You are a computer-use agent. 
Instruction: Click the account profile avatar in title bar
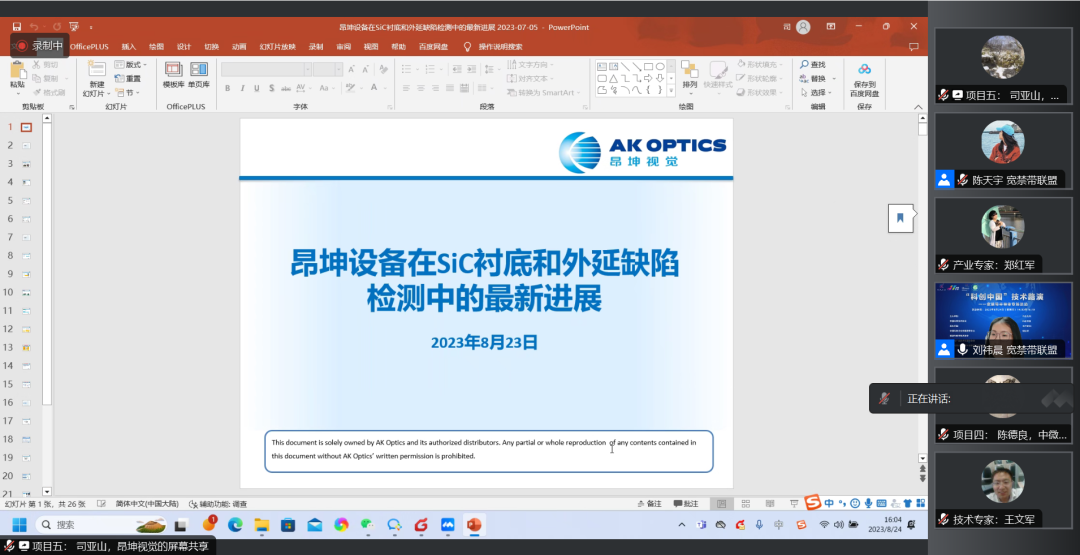[x=803, y=27]
